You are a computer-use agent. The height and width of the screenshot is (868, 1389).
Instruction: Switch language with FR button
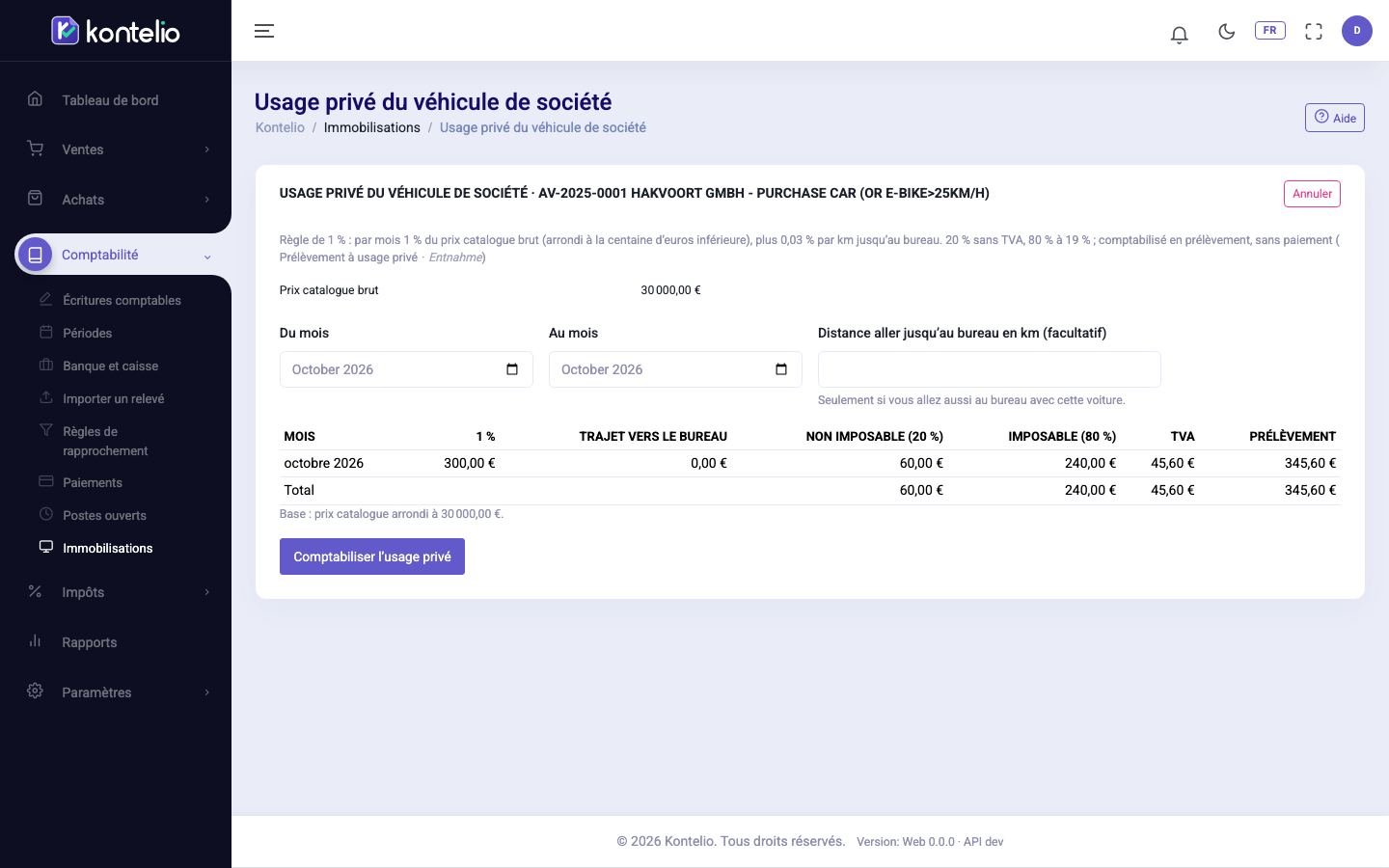pyautogui.click(x=1269, y=30)
